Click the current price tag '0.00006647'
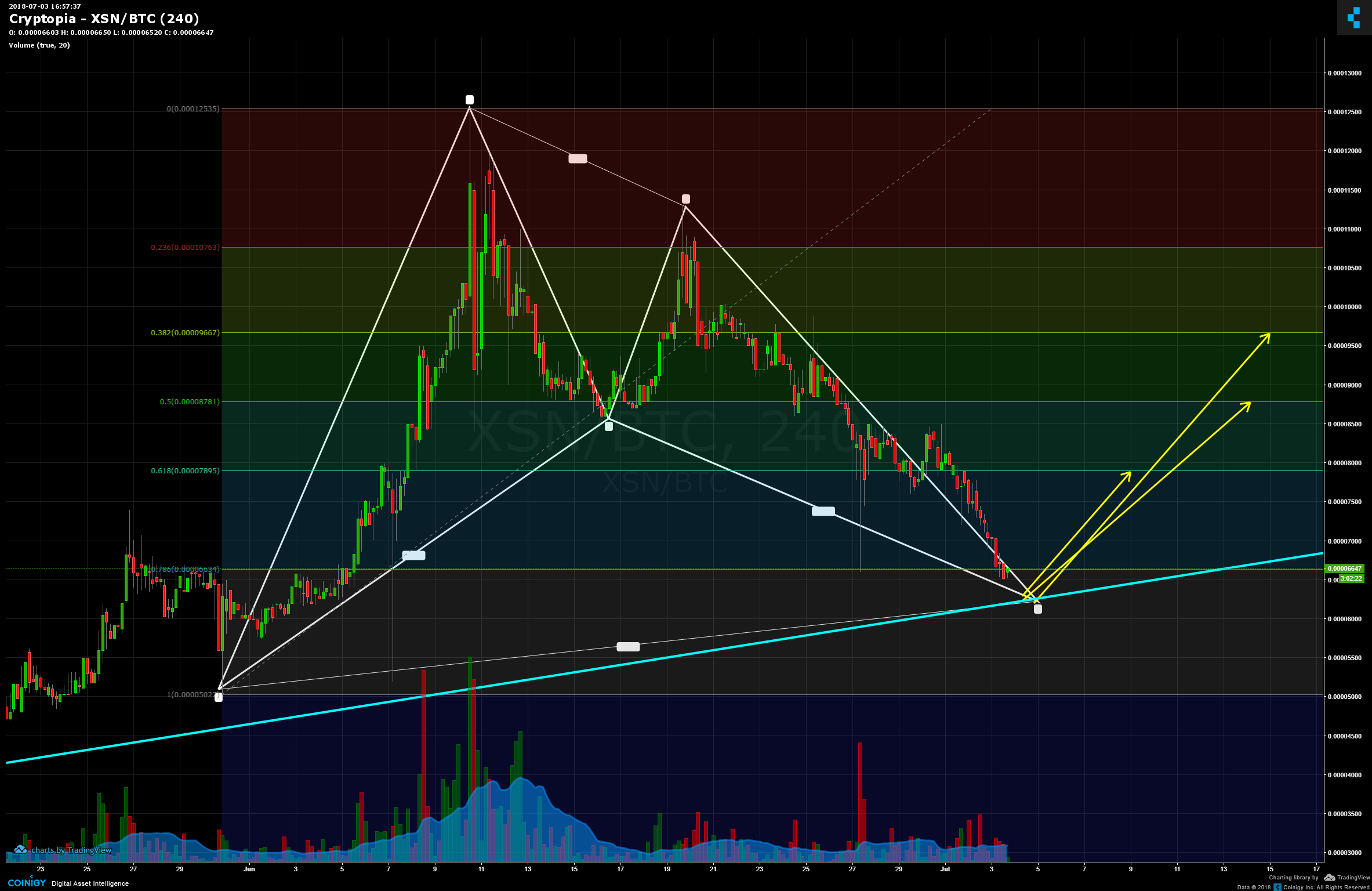This screenshot has width=1372, height=891. [x=1344, y=568]
